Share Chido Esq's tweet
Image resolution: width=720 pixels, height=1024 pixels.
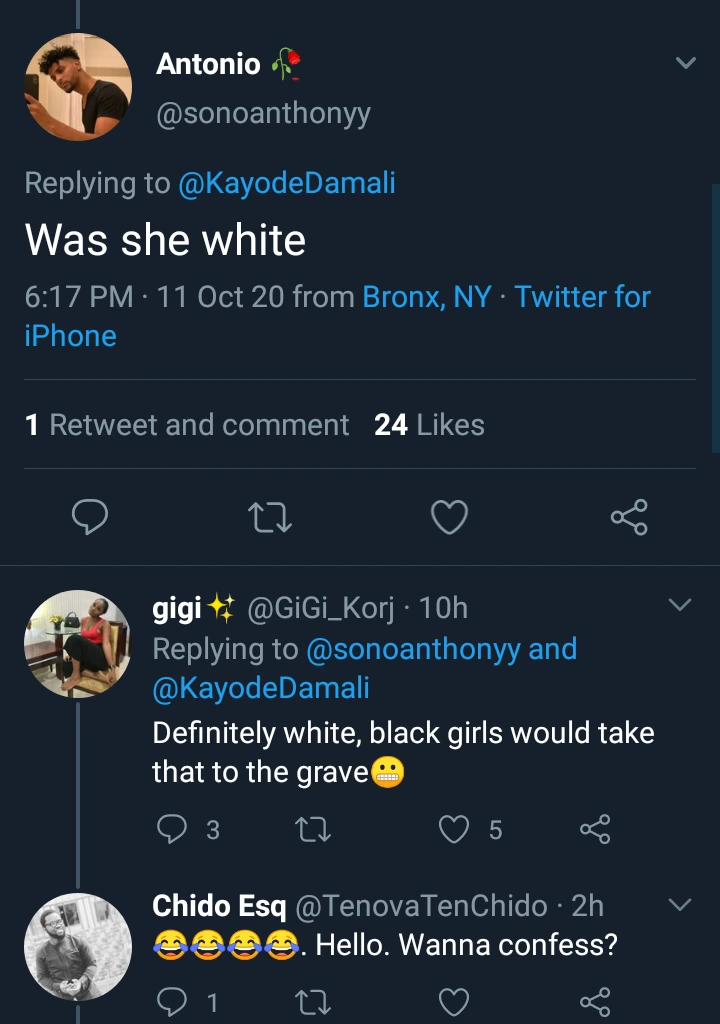[x=595, y=1001]
